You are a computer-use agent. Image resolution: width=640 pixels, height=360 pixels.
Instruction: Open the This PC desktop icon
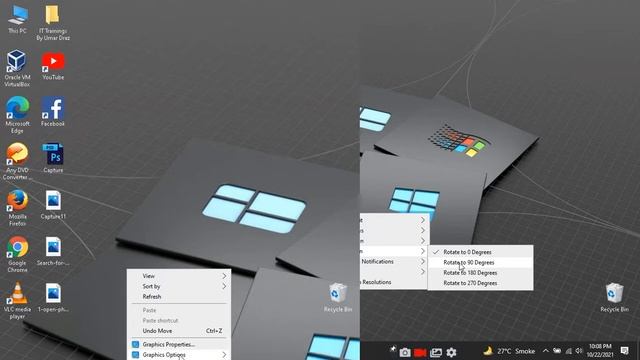point(17,19)
